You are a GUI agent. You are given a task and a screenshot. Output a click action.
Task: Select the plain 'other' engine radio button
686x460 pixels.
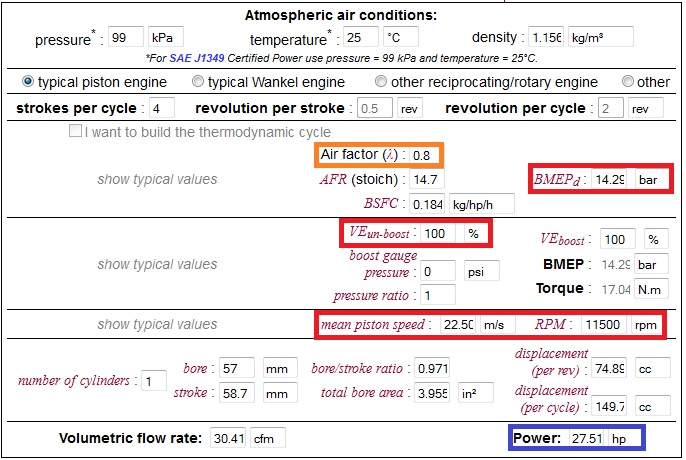click(x=628, y=81)
